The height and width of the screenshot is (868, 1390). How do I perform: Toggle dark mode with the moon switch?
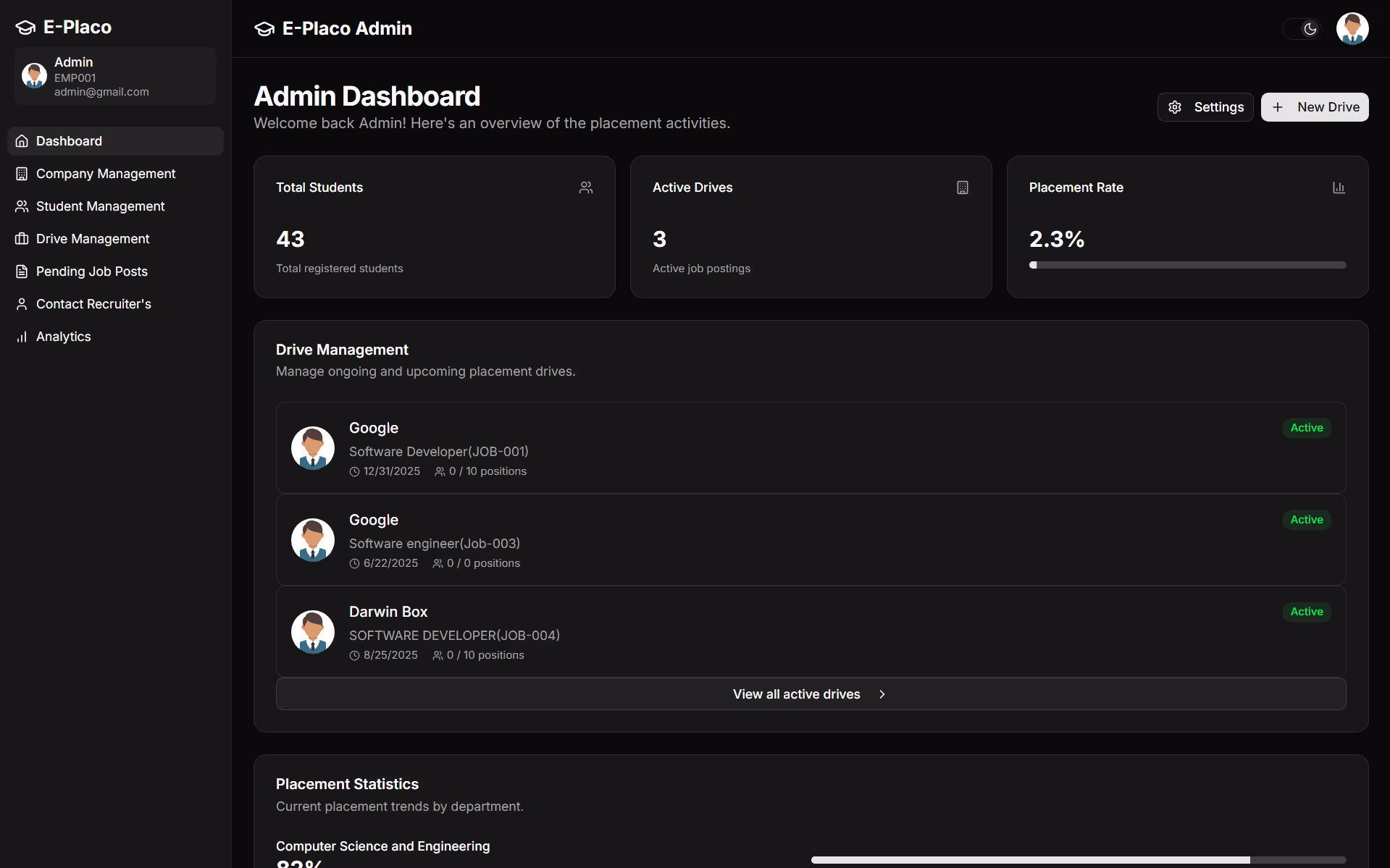tap(1302, 29)
